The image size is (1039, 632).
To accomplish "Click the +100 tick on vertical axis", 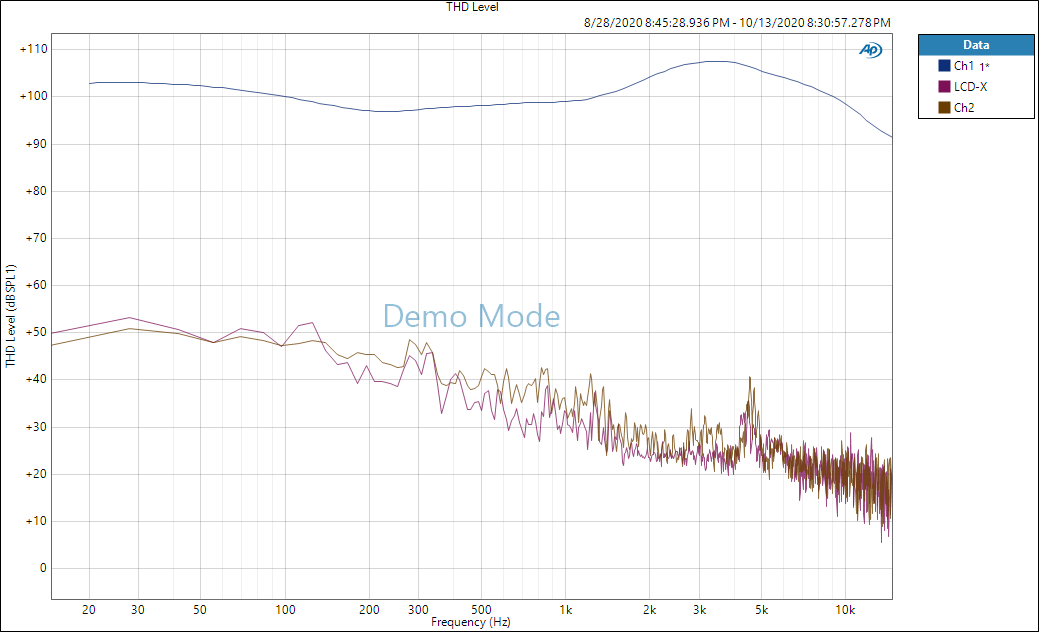I will click(34, 96).
